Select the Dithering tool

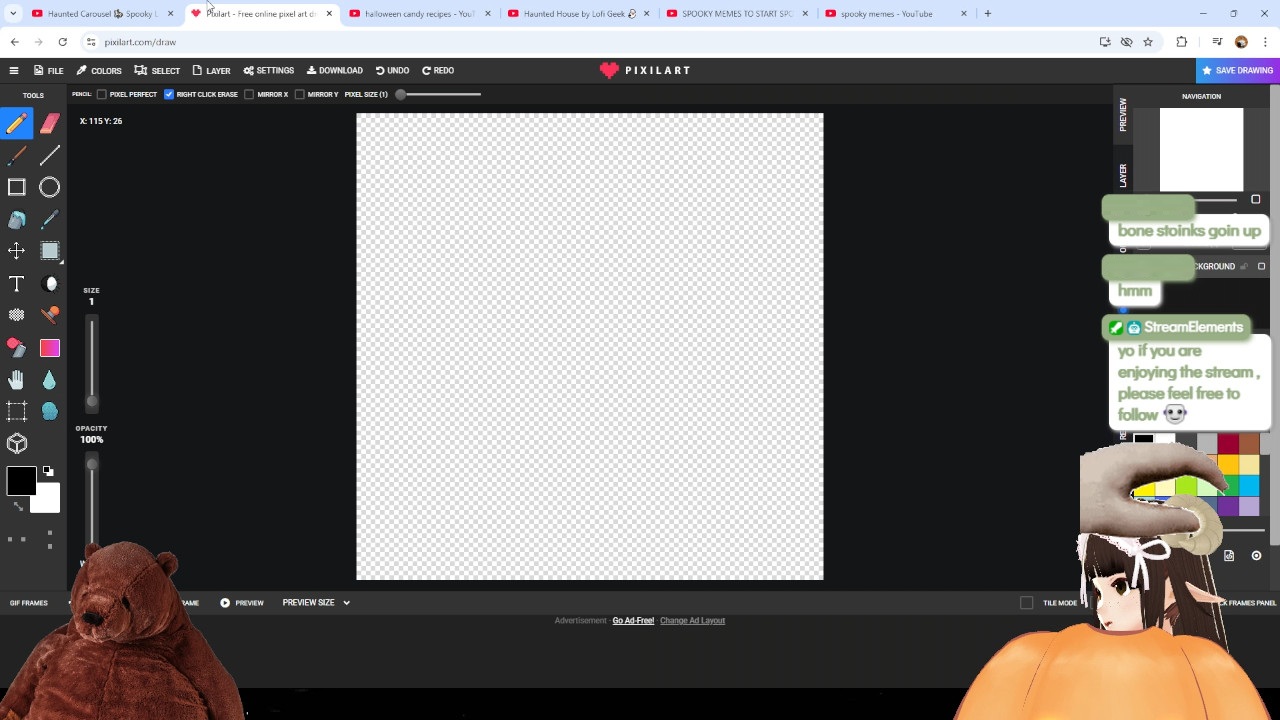click(17, 315)
